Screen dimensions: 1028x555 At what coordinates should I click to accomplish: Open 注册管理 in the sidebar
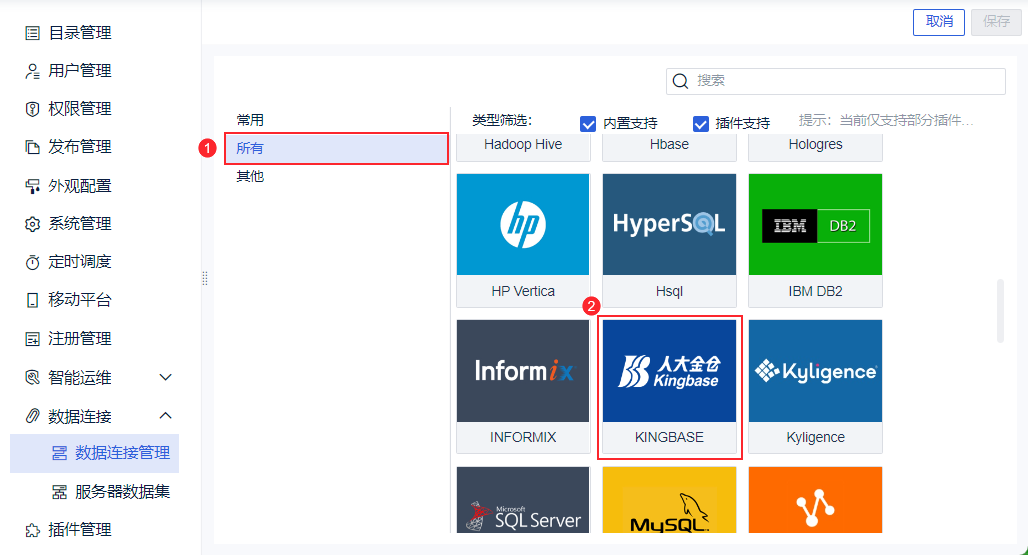(80, 339)
